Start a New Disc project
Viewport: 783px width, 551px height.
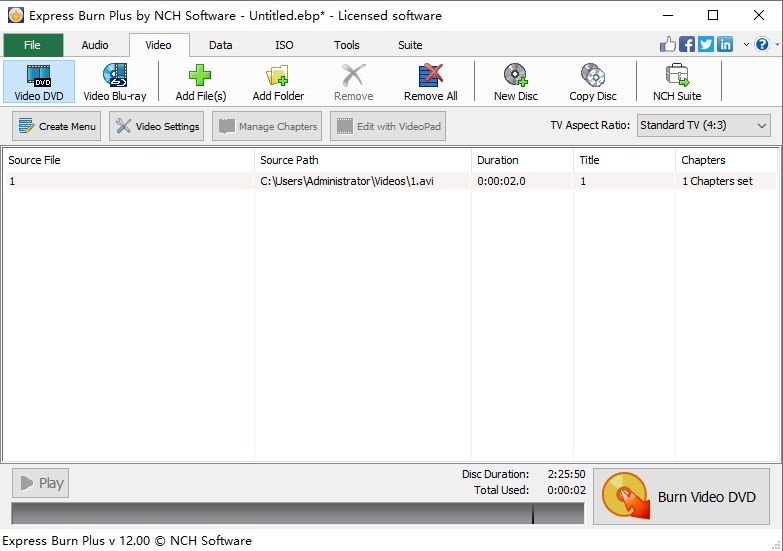[x=515, y=82]
